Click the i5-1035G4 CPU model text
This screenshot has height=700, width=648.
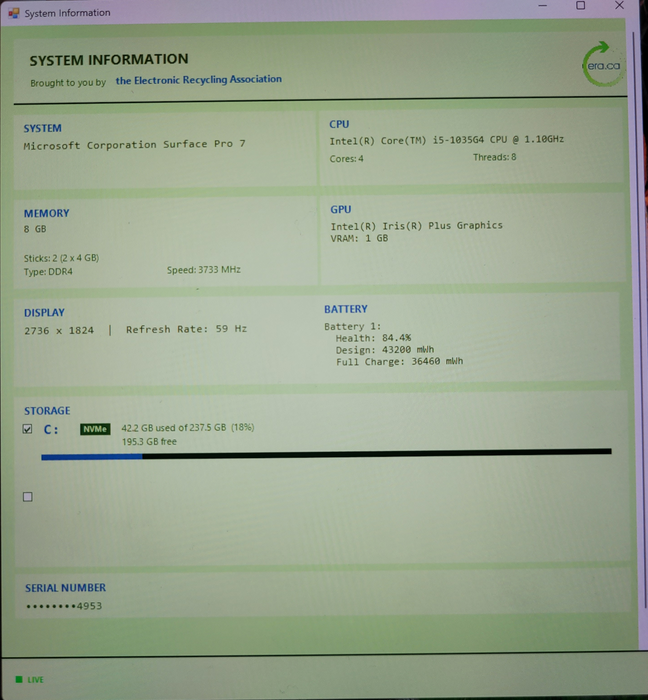click(446, 140)
